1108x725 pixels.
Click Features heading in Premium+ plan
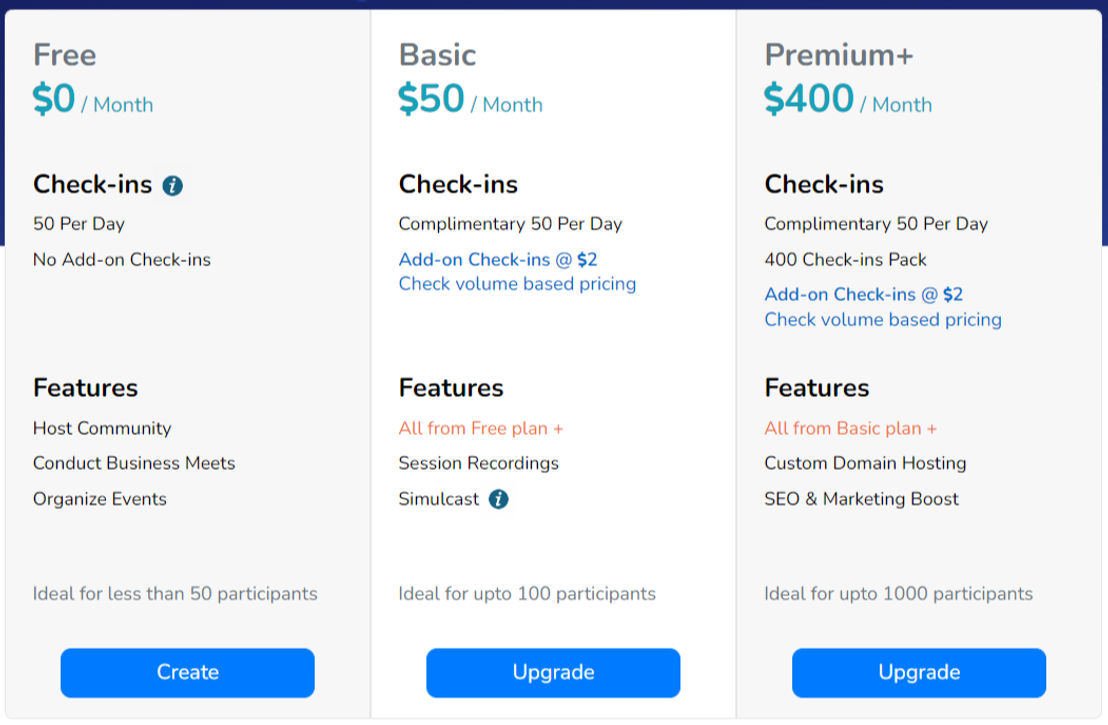pos(817,388)
